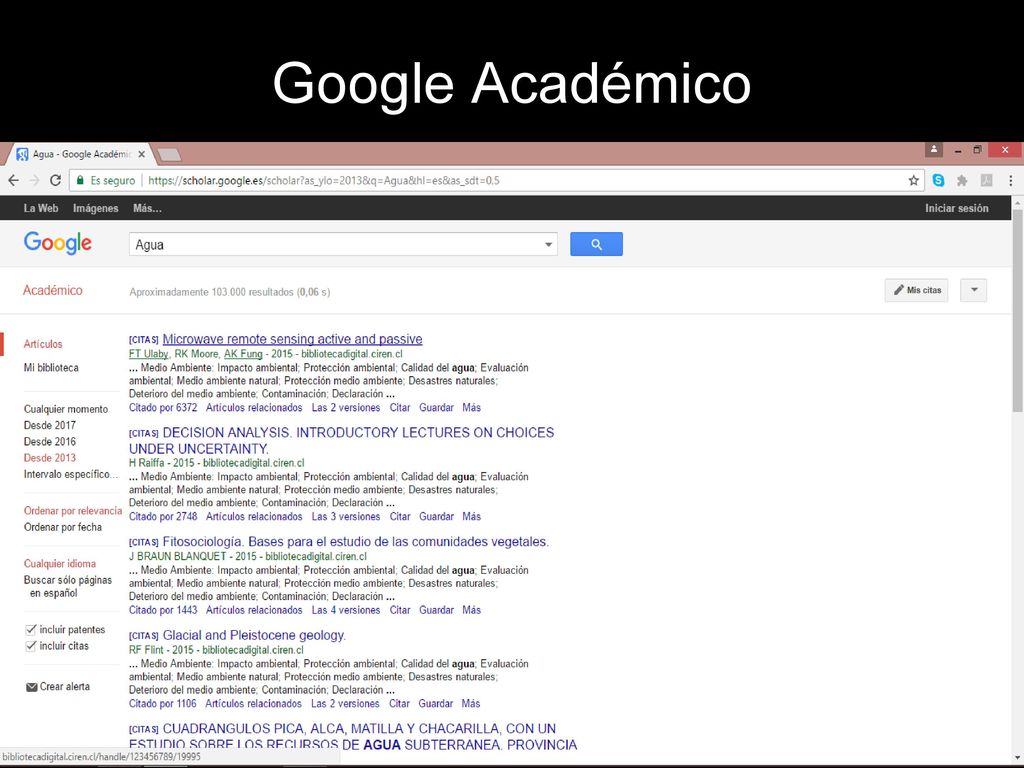1024x768 pixels.
Task: Open La Web in the top bar
Action: click(x=41, y=208)
